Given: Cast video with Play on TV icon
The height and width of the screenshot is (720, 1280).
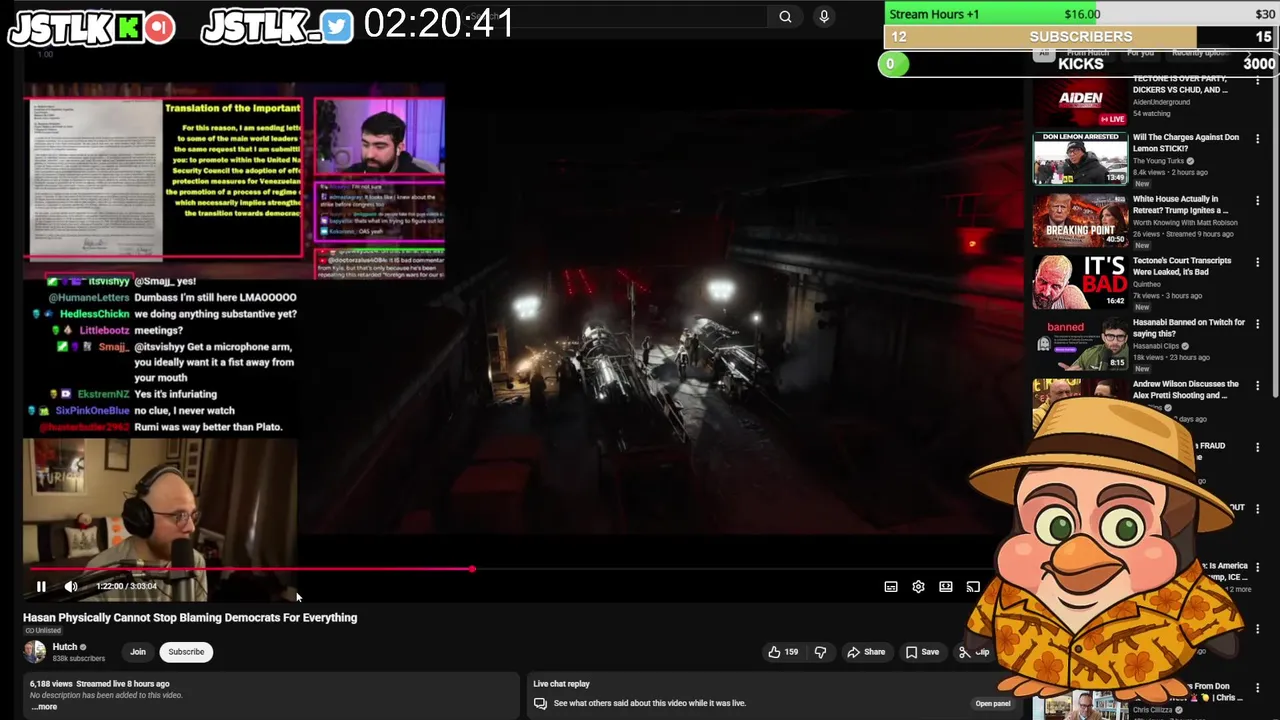Looking at the screenshot, I should pyautogui.click(x=973, y=587).
